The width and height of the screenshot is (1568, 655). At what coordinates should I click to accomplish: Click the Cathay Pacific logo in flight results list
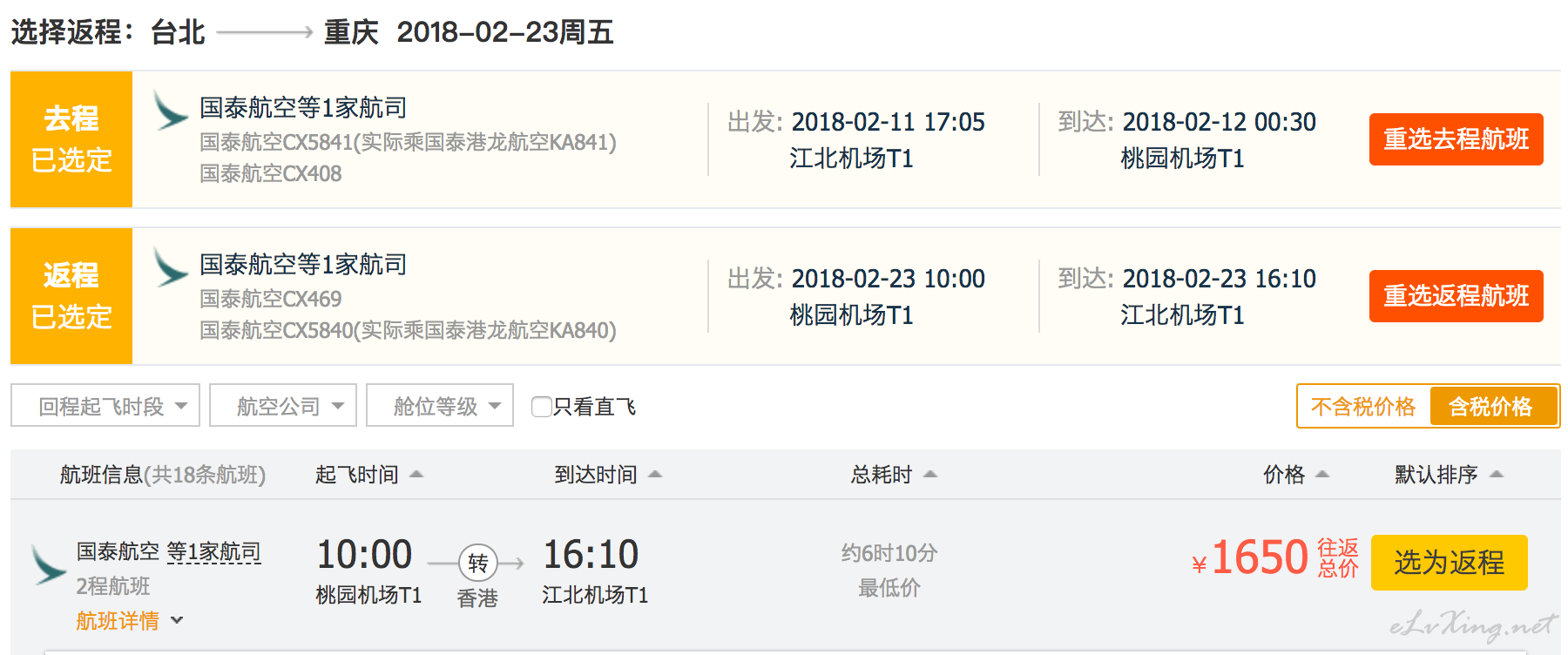pos(48,565)
